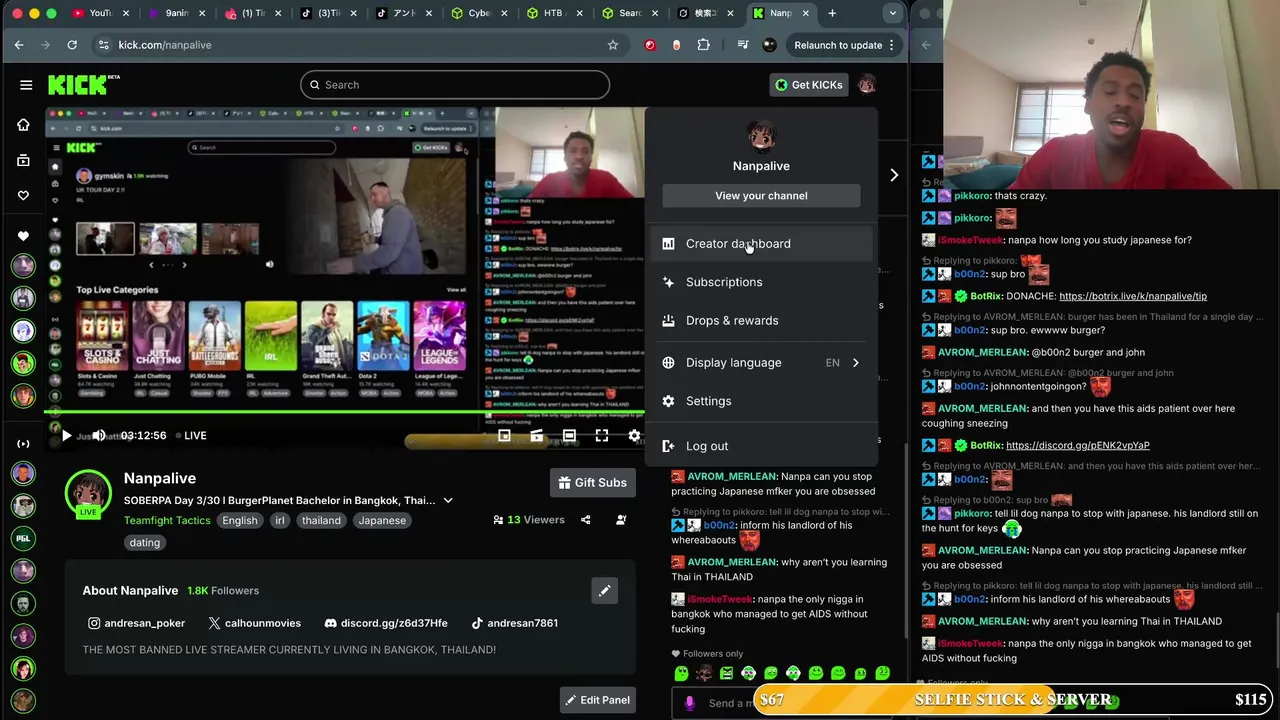Click the Gift Subs button

(x=592, y=483)
